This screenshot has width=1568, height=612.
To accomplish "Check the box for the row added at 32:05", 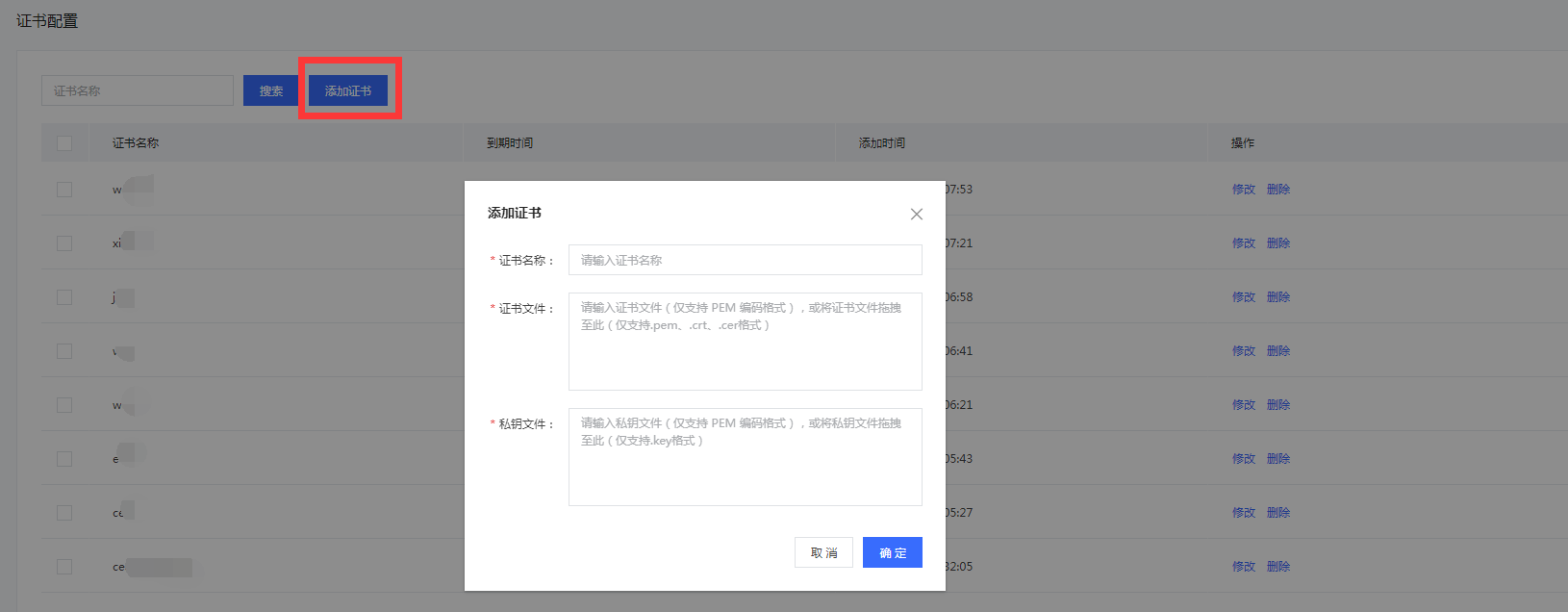I will pyautogui.click(x=64, y=567).
